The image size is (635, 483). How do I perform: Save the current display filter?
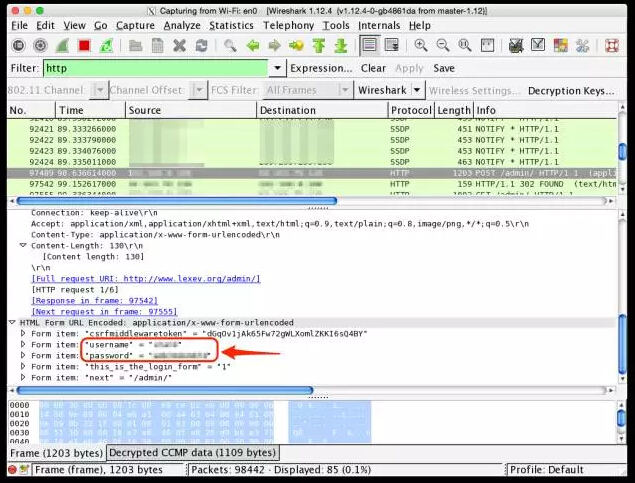444,68
